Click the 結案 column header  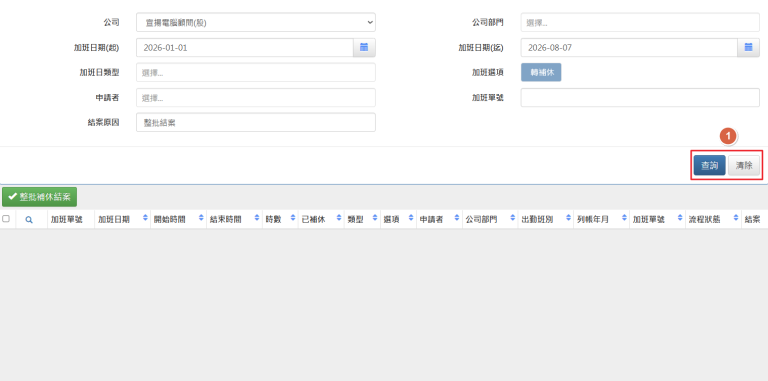point(752,220)
